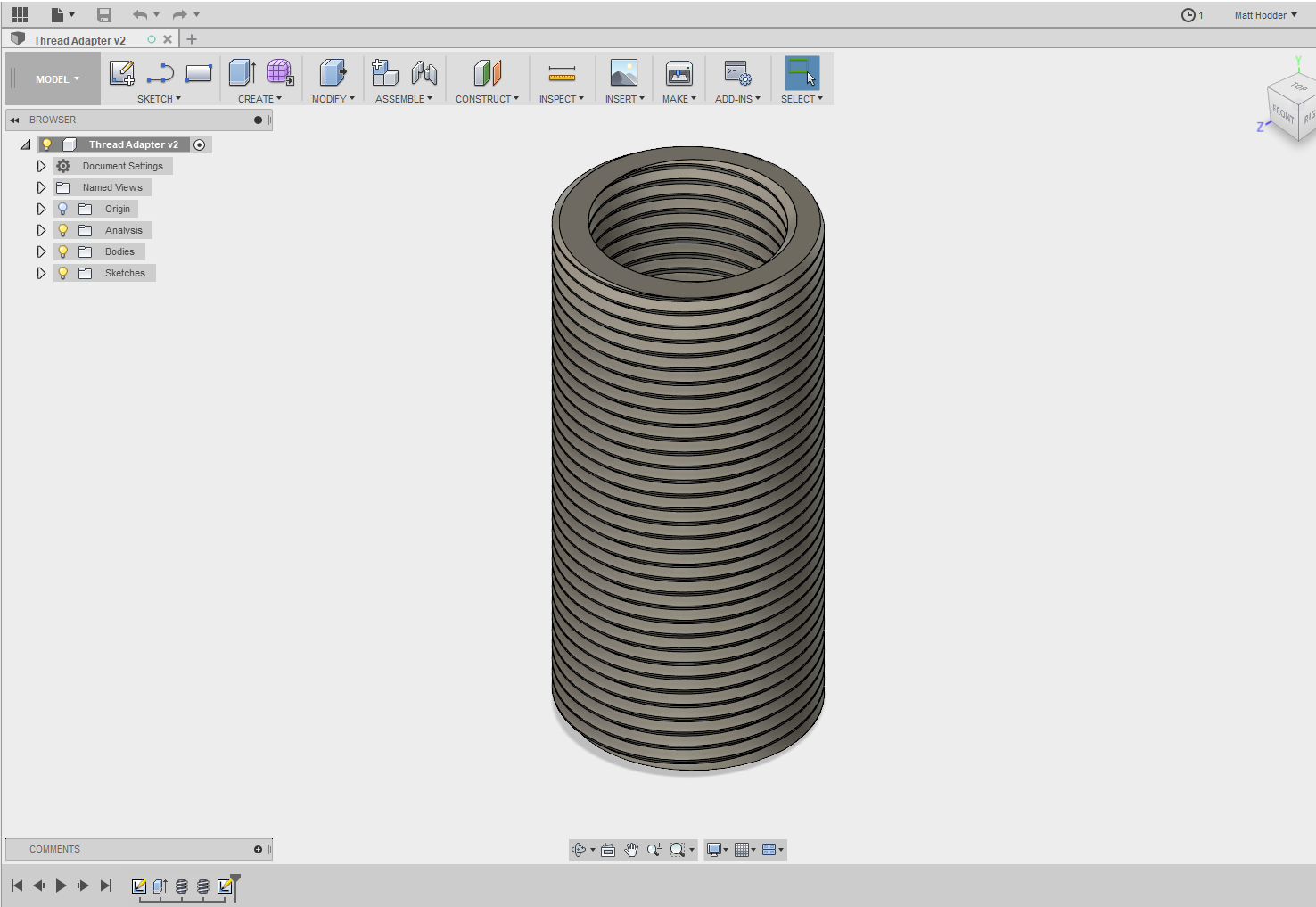Expand the COMMENTS panel plus button
Screen dimensions: 1316x907
point(258,849)
